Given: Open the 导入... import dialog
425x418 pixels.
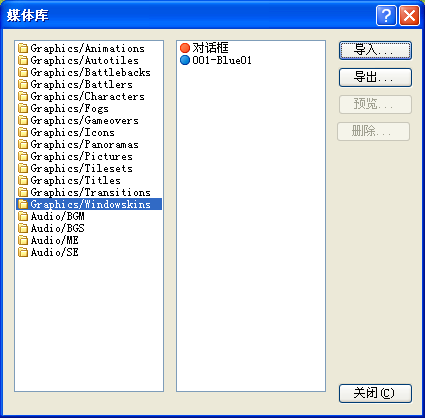Looking at the screenshot, I should tap(375, 50).
